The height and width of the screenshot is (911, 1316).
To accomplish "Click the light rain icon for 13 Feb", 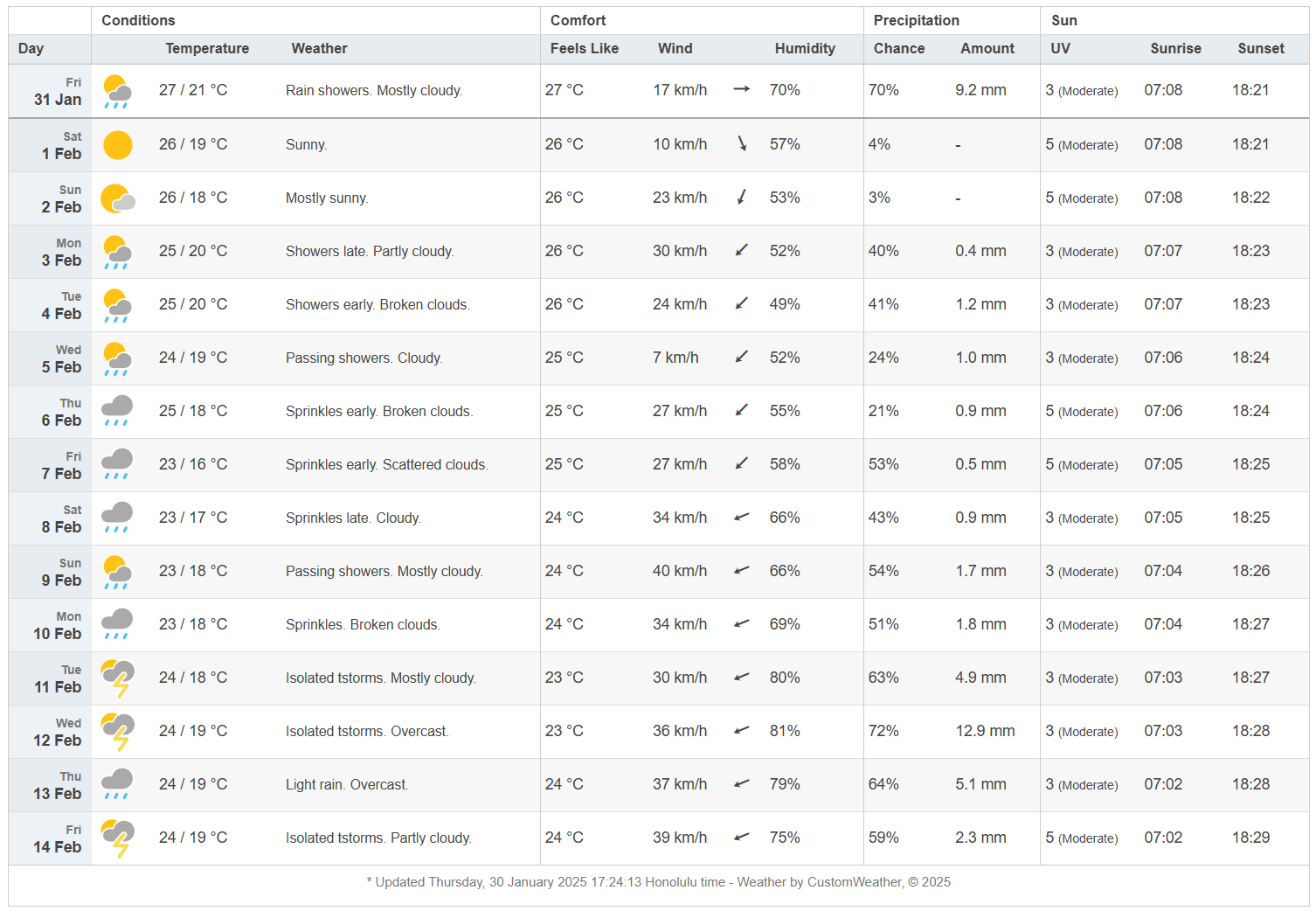I will point(117,785).
